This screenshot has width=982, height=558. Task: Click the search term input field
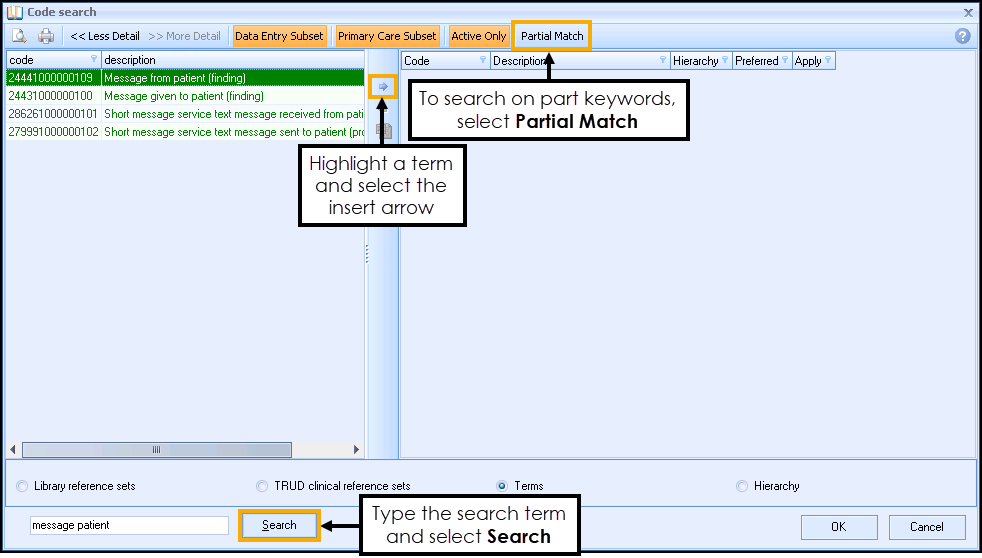click(x=129, y=525)
